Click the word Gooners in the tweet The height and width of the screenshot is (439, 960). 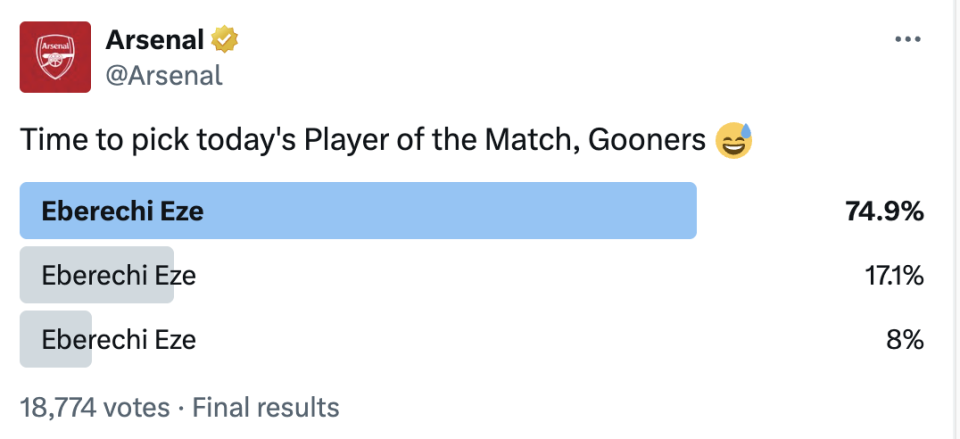(647, 141)
